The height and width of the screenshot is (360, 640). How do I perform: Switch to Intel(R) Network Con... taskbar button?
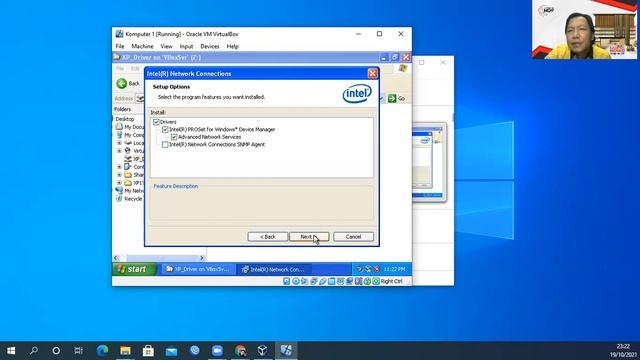point(273,269)
